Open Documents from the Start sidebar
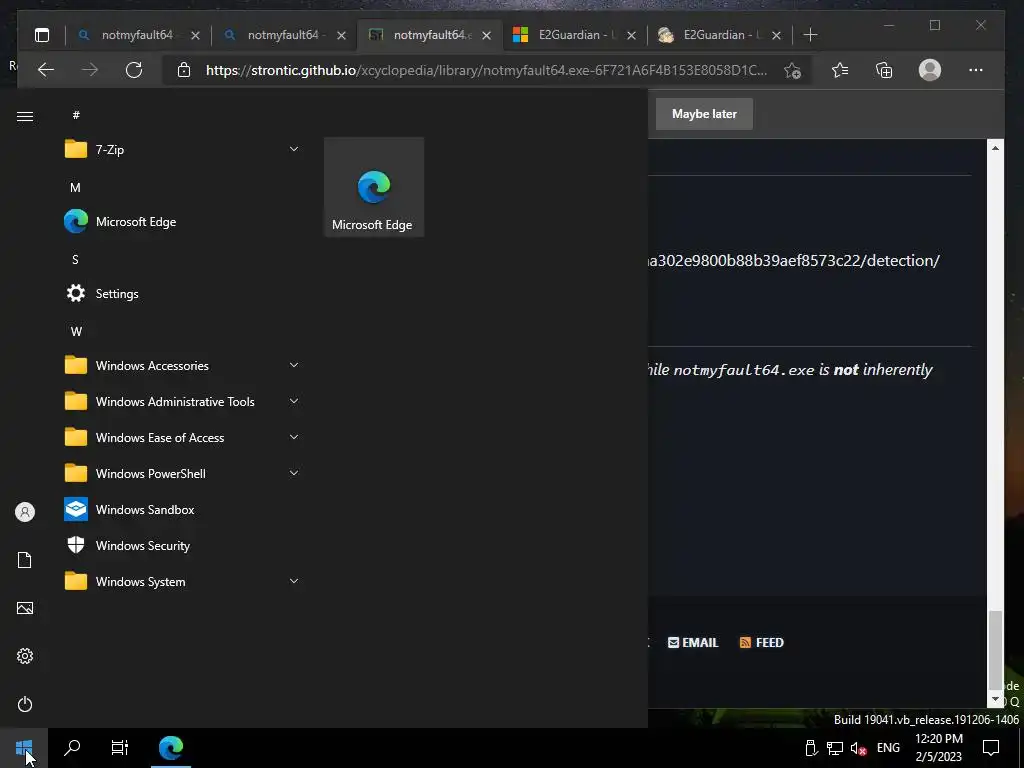Viewport: 1024px width, 768px height. [x=25, y=560]
